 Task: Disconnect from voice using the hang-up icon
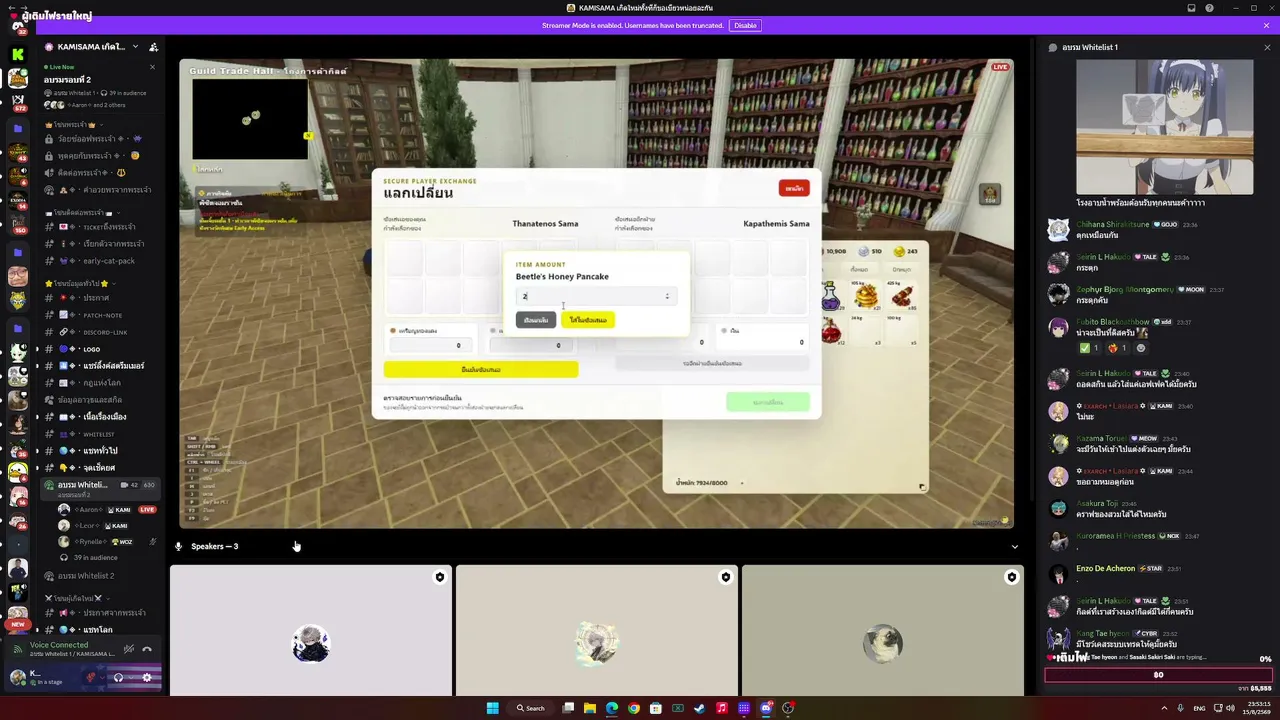pos(147,649)
